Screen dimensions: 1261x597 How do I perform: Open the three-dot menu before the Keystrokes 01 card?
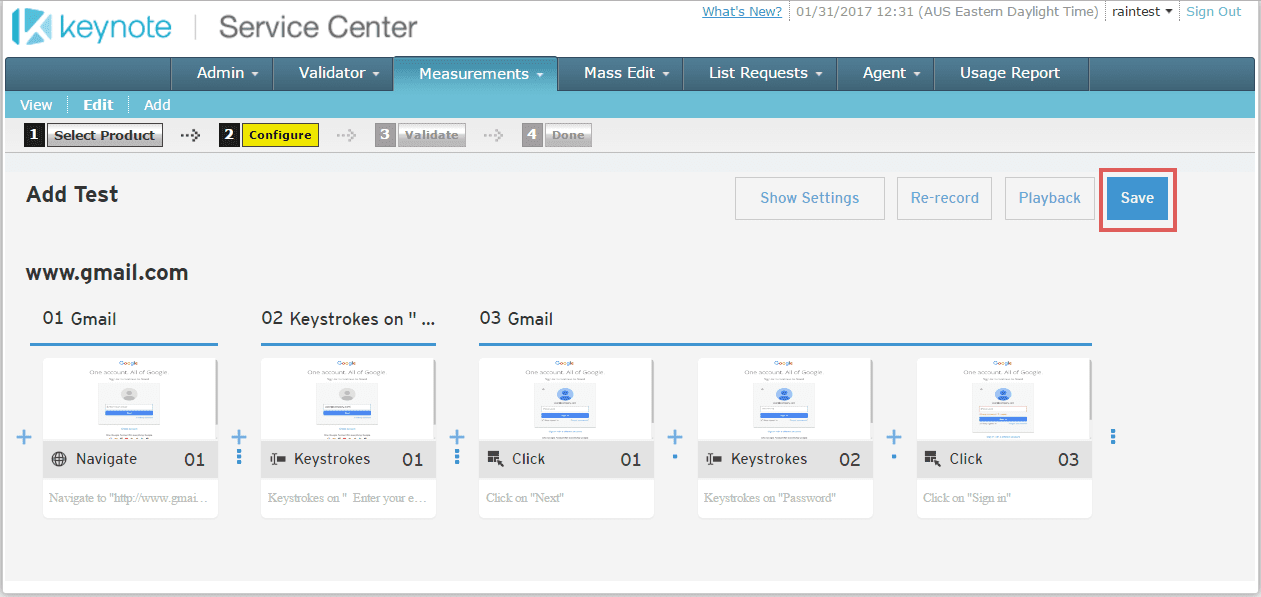click(x=239, y=456)
